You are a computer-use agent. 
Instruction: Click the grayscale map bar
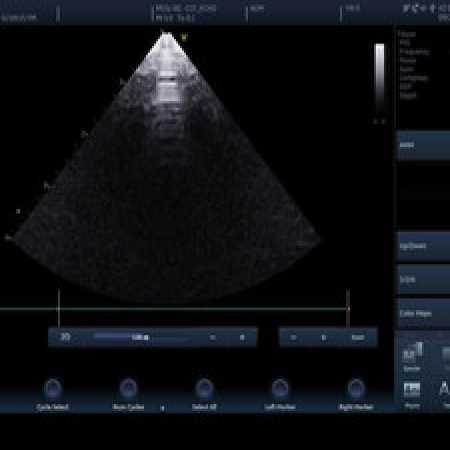pyautogui.click(x=380, y=79)
